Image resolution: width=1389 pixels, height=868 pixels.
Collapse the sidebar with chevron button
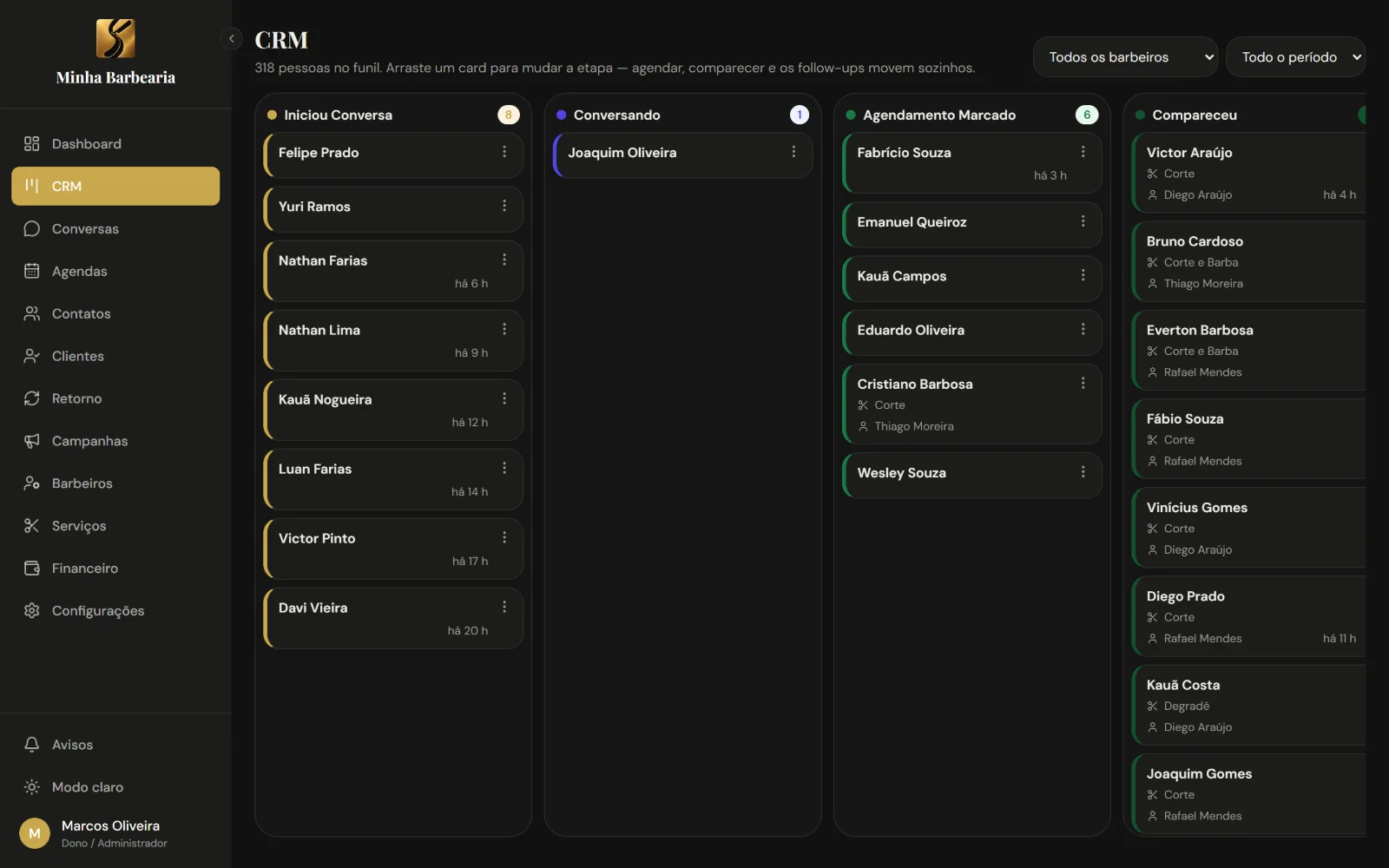point(231,39)
